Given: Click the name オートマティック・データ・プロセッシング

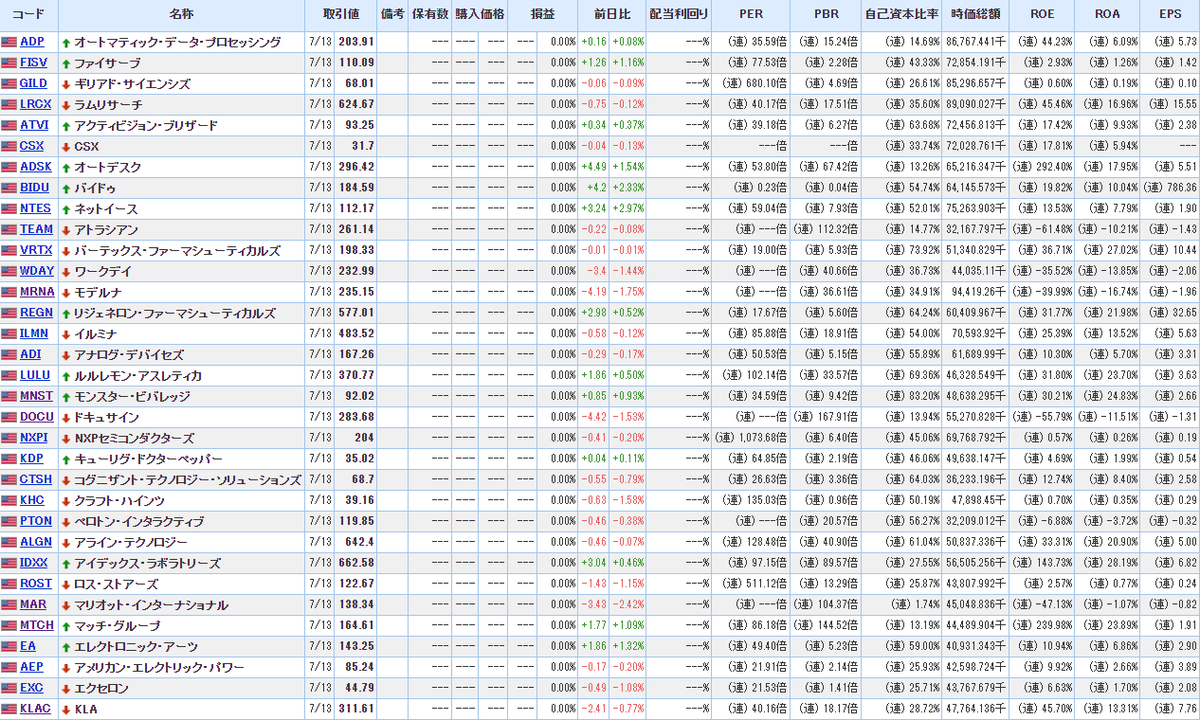Looking at the screenshot, I should click(x=178, y=42).
